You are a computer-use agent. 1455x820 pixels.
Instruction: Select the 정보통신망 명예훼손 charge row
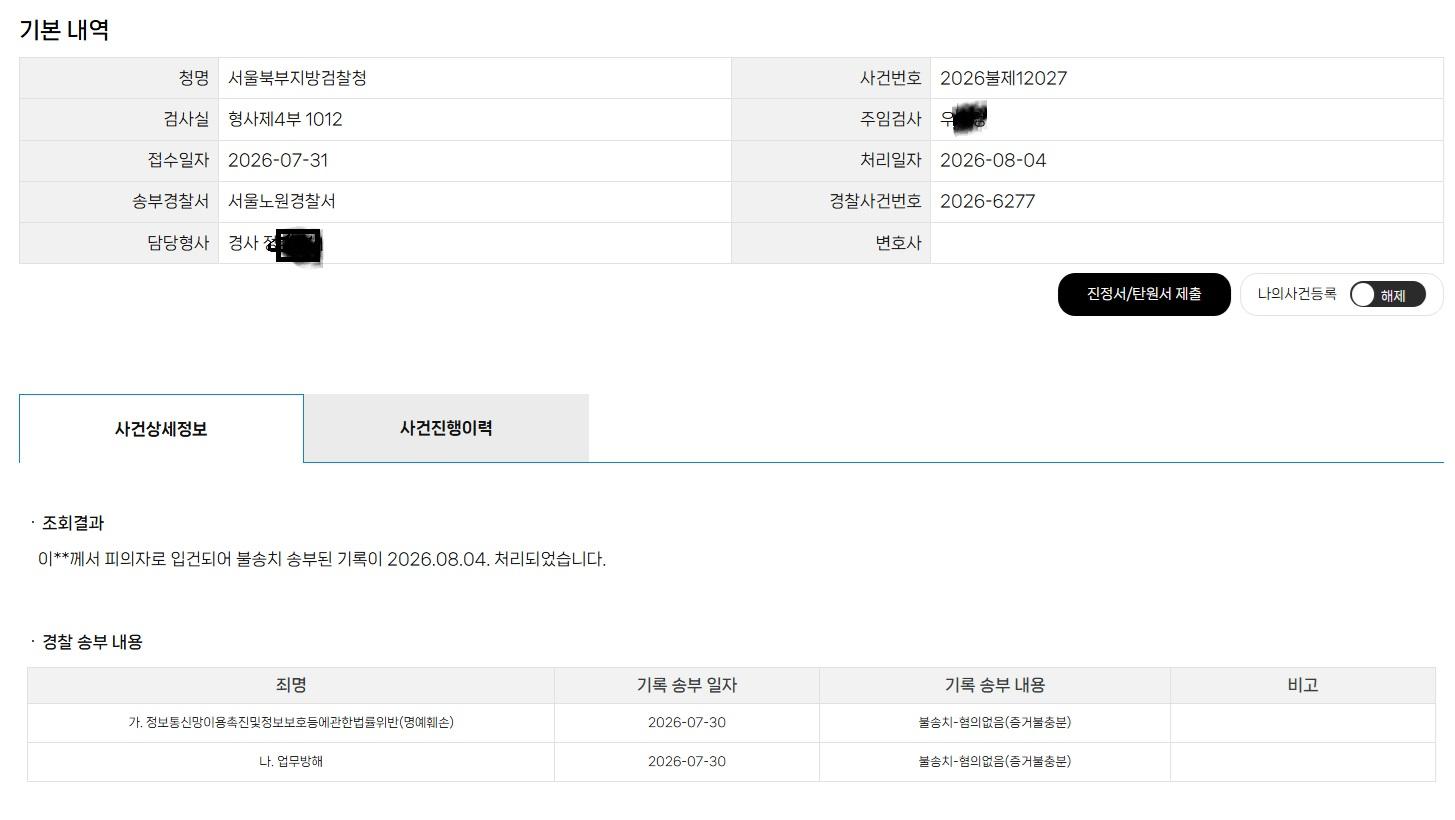pos(731,722)
